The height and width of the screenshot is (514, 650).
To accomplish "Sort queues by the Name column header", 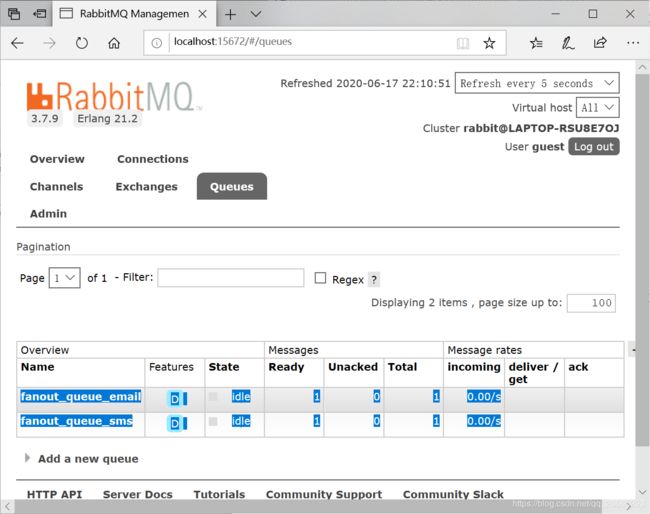I will click(x=38, y=367).
